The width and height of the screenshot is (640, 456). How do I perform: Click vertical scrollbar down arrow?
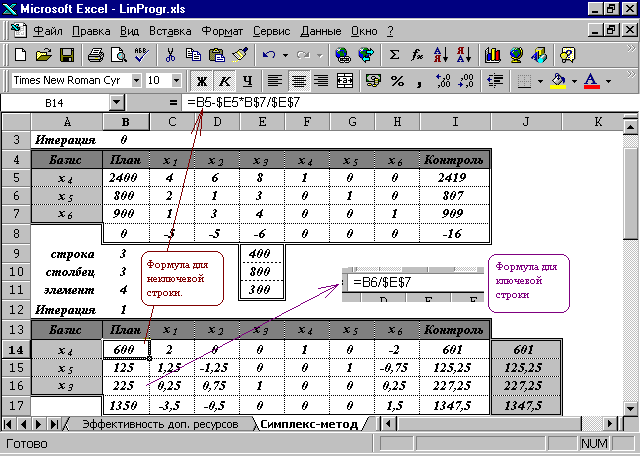pyautogui.click(x=630, y=407)
